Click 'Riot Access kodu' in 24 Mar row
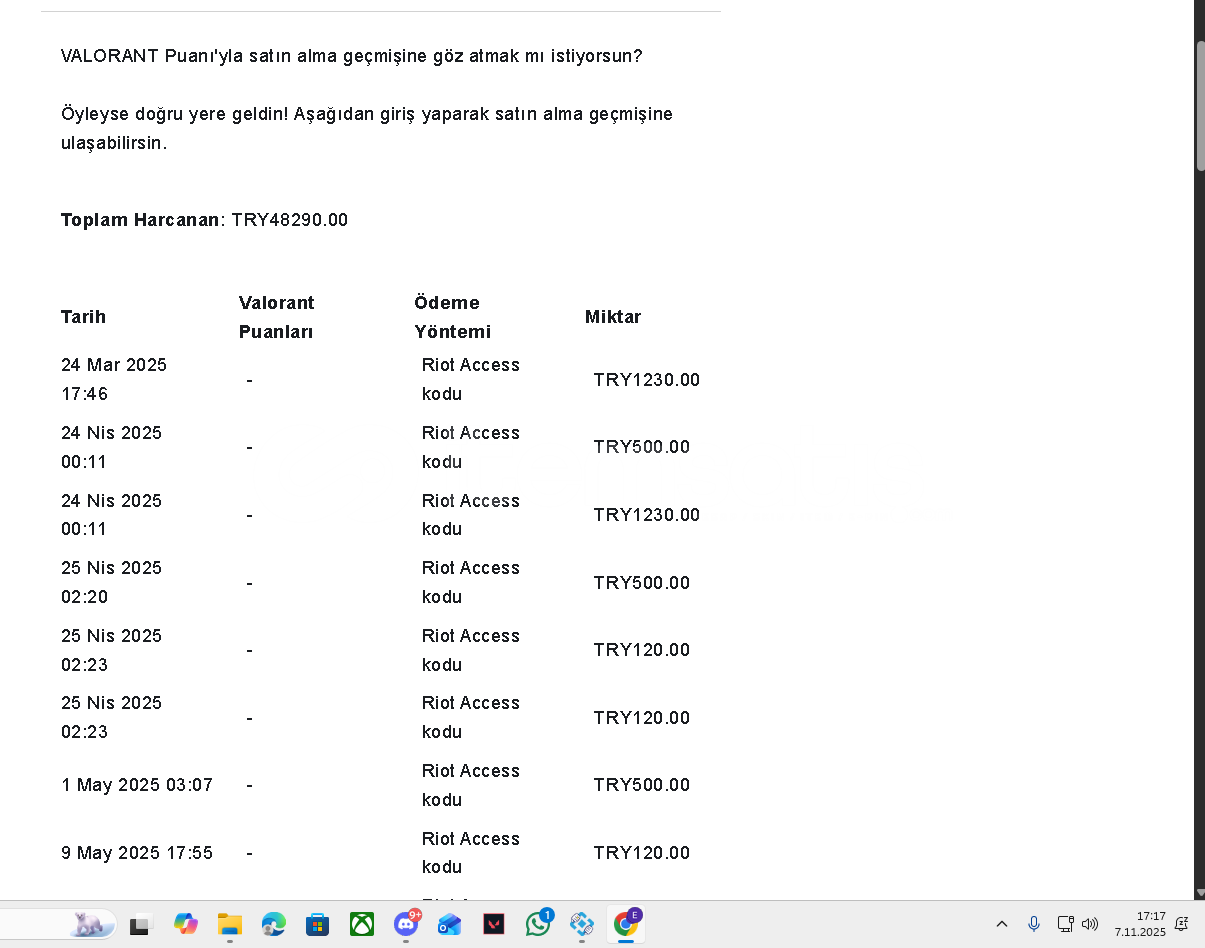The height and width of the screenshot is (948, 1205). click(x=471, y=379)
